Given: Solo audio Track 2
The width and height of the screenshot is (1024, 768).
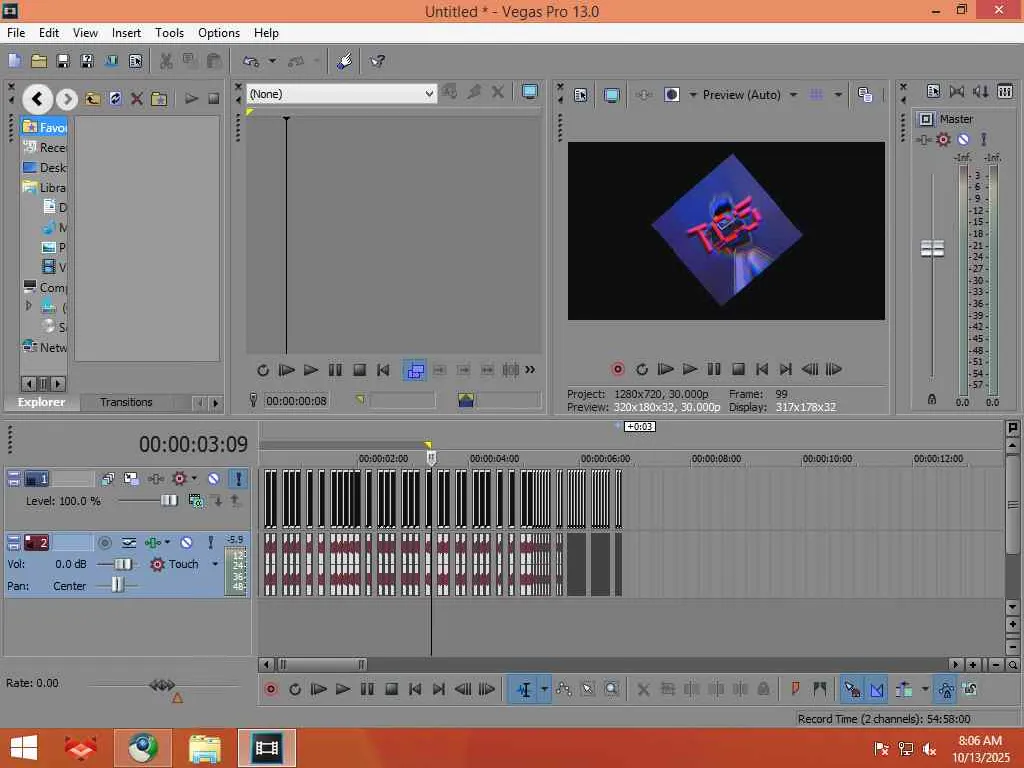Looking at the screenshot, I should (x=210, y=543).
